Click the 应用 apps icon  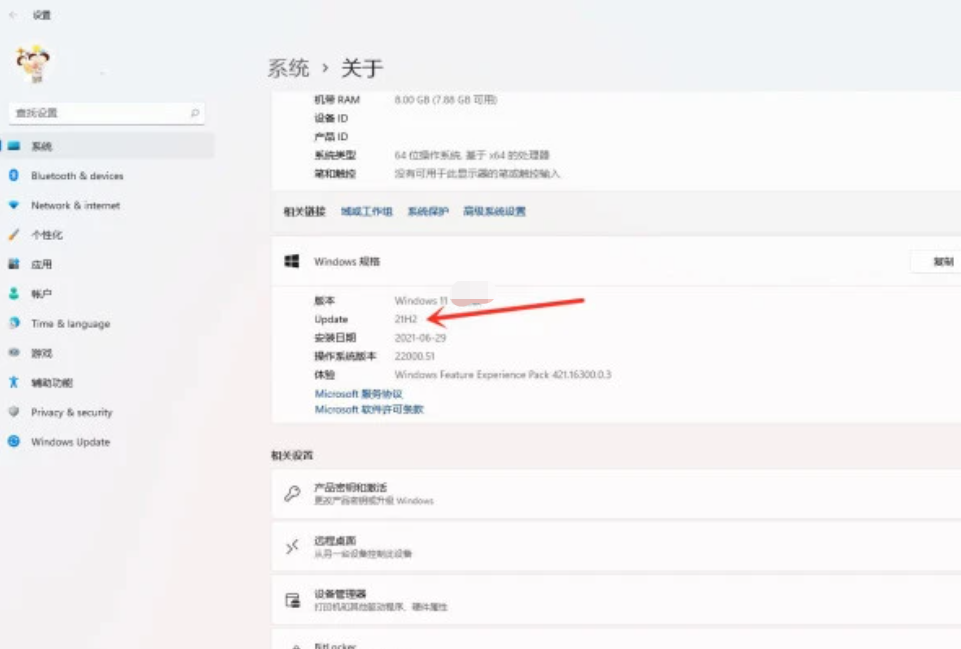pyautogui.click(x=13, y=264)
